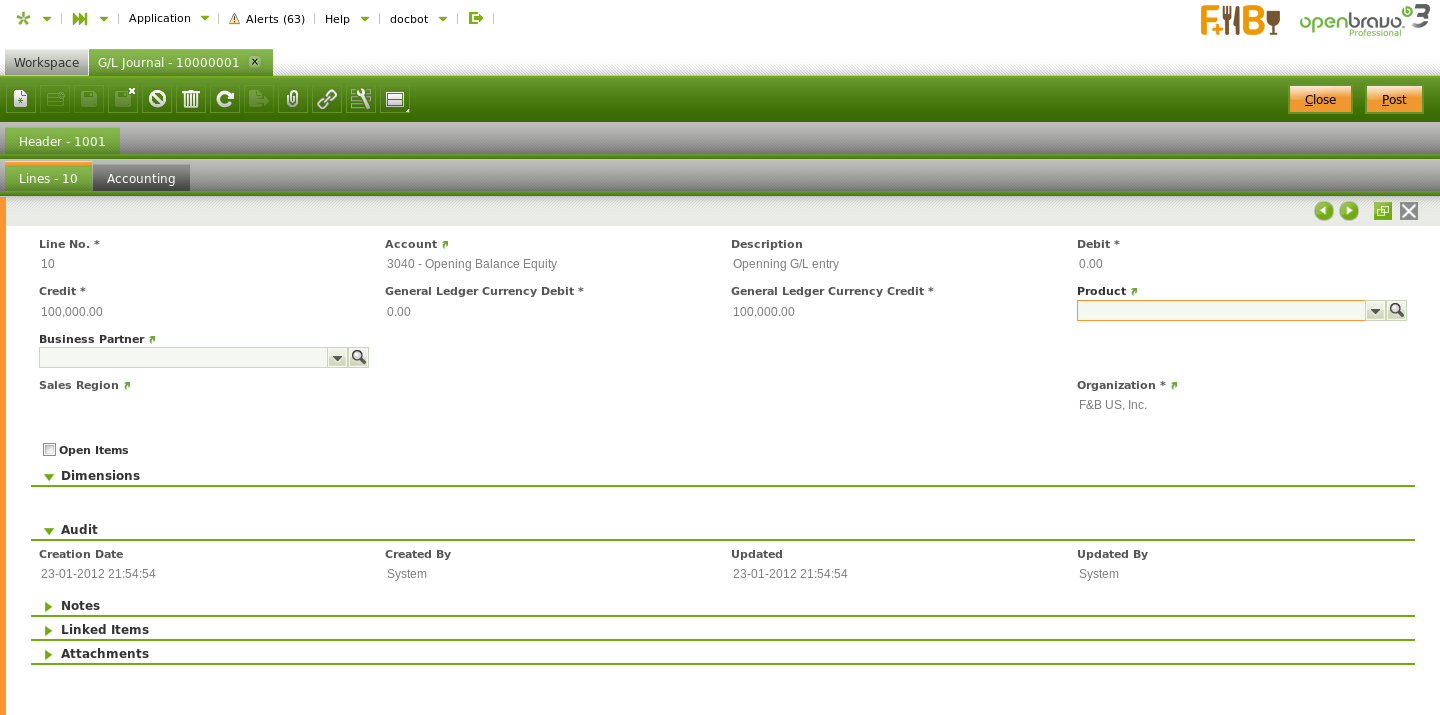
Task: Click the Business Partner input field
Action: coord(183,358)
